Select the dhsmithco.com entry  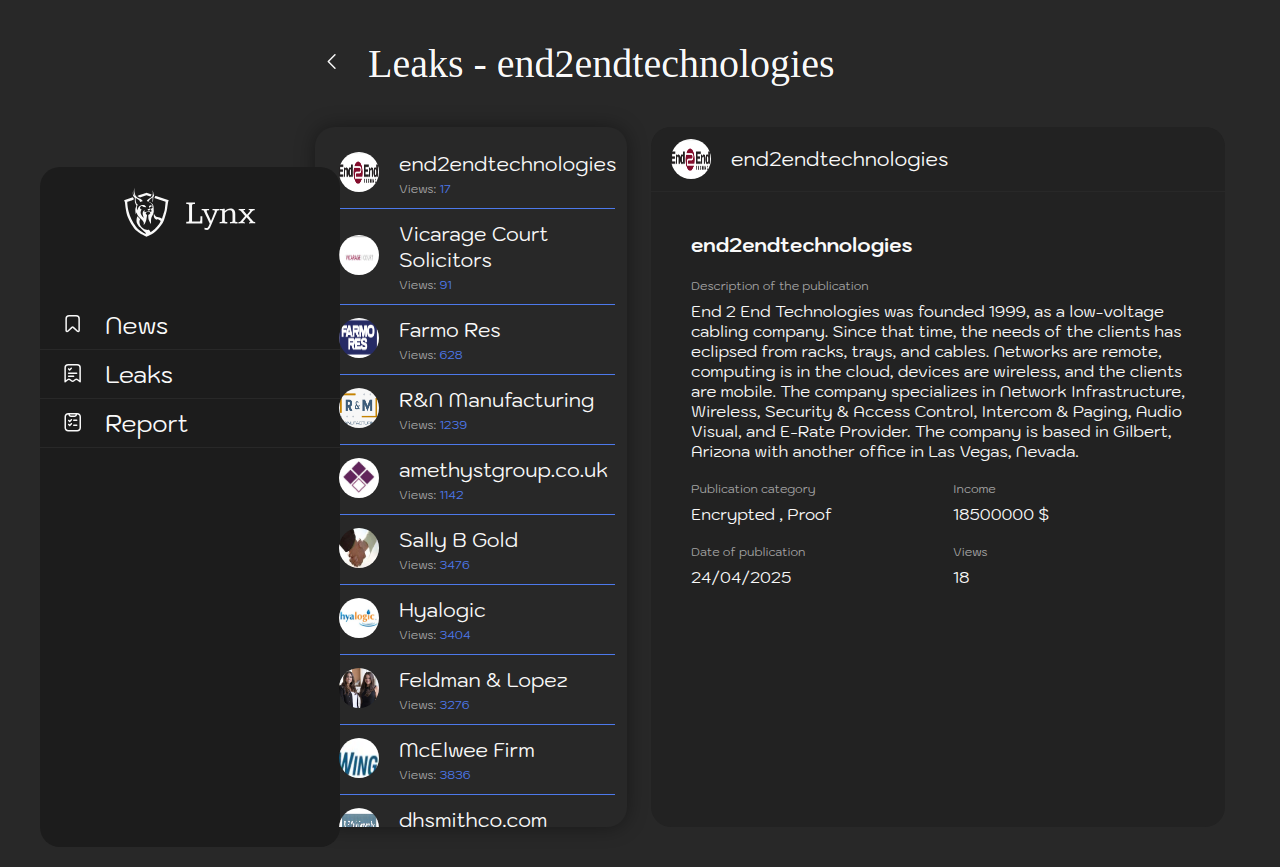(473, 820)
